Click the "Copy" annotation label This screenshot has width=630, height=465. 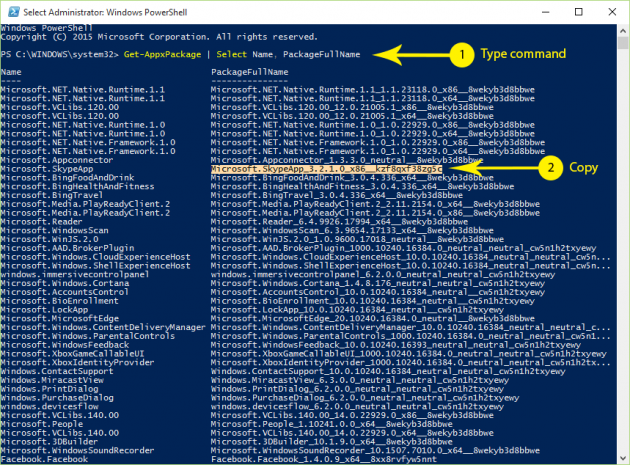coord(584,169)
